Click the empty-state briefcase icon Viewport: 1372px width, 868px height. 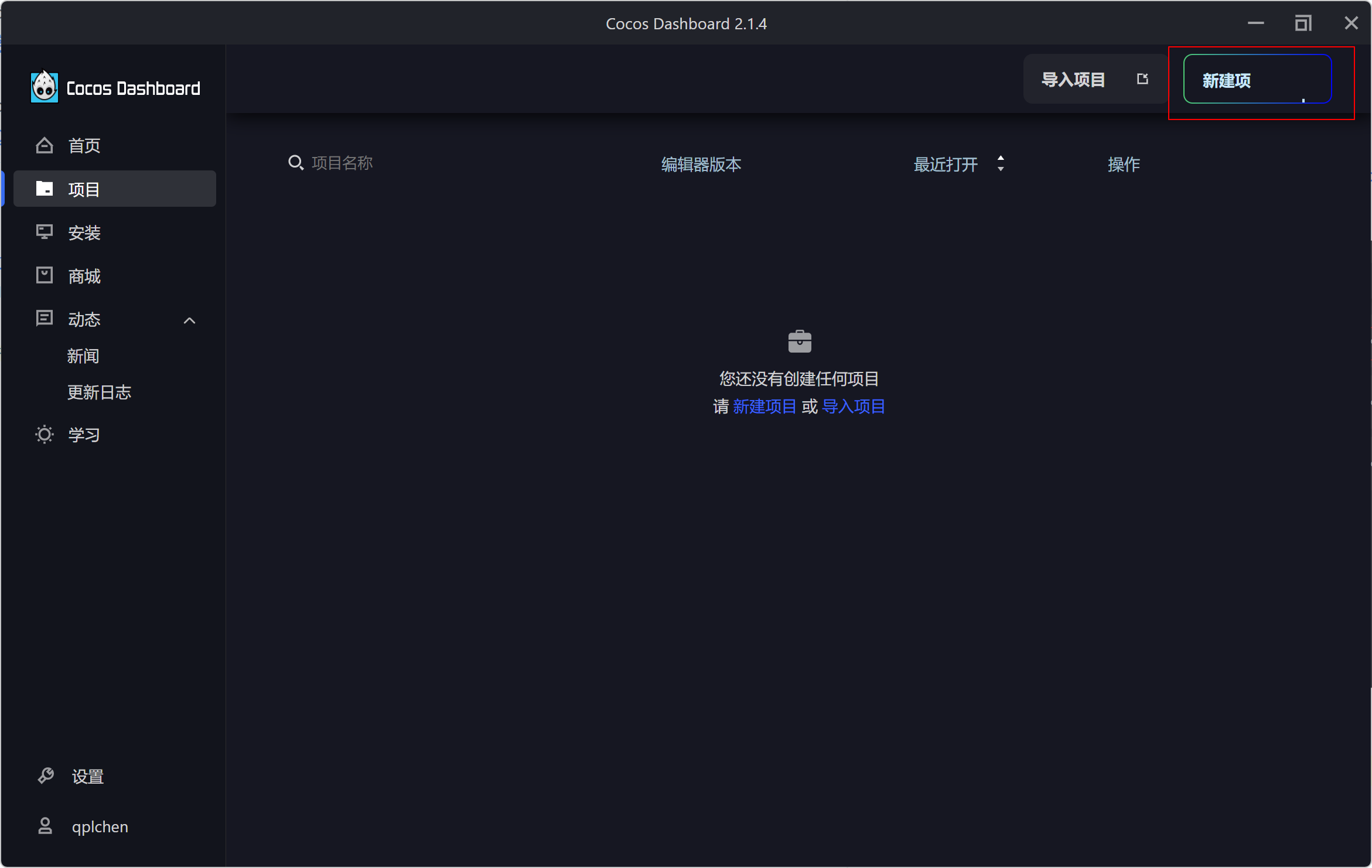tap(800, 341)
